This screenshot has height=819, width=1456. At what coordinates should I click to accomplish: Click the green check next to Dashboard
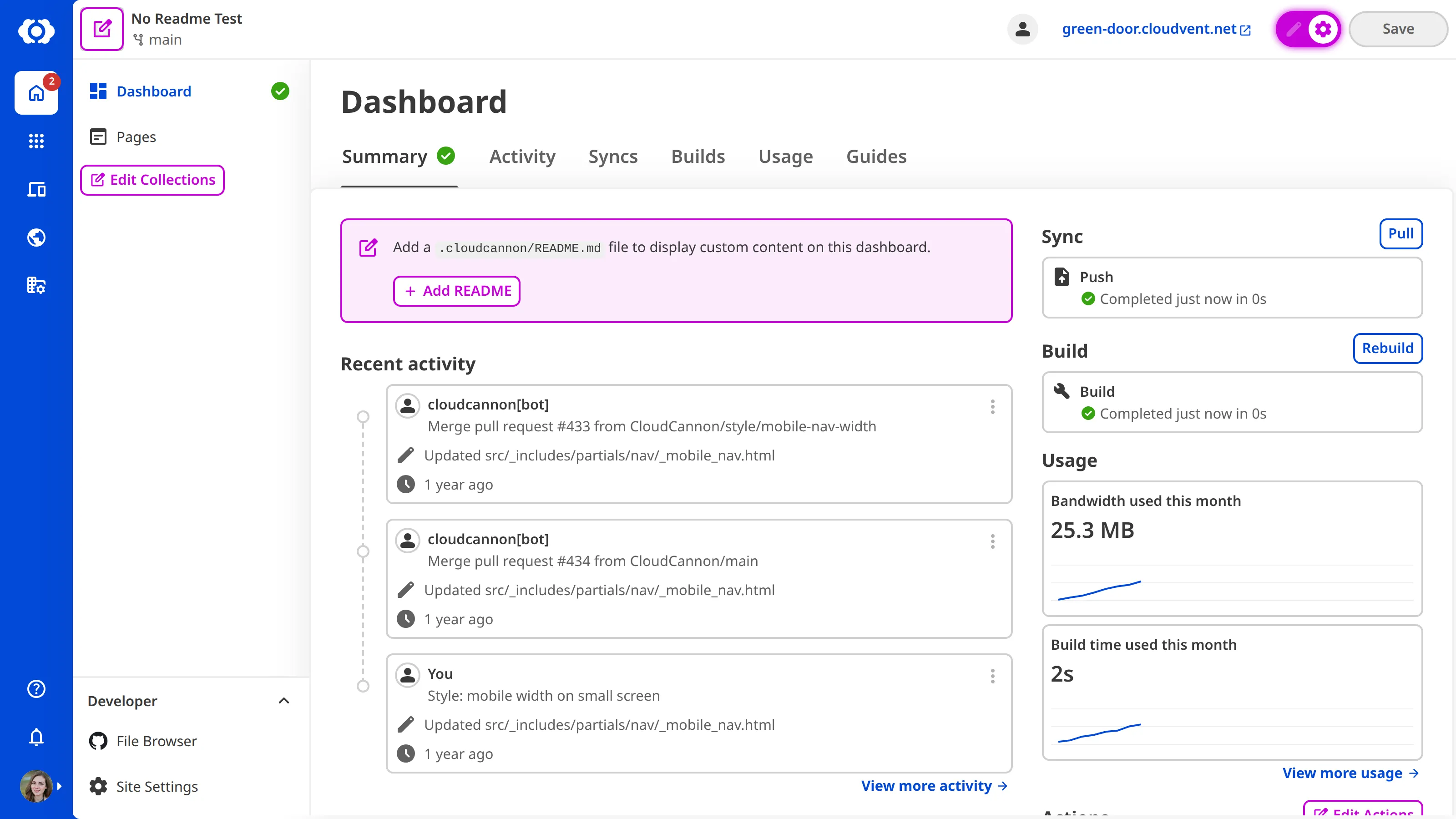[x=280, y=91]
